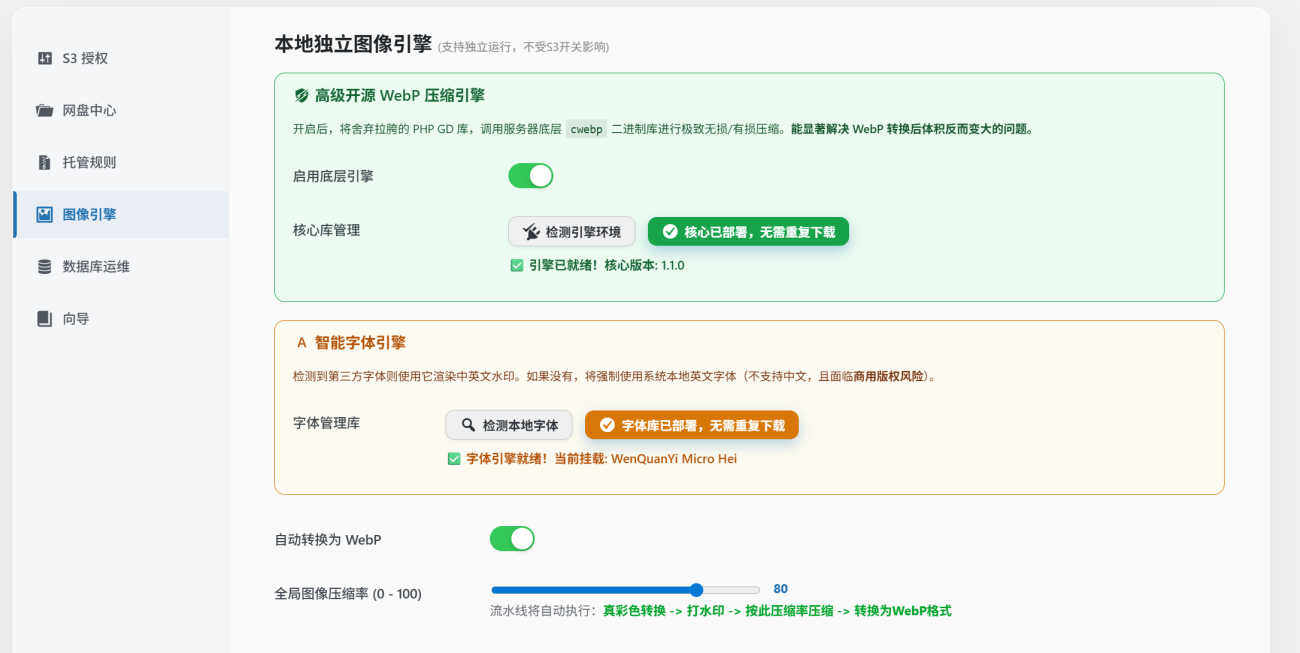Click the 网盘中心 folder icon
Viewport: 1300px width, 653px height.
coord(44,110)
